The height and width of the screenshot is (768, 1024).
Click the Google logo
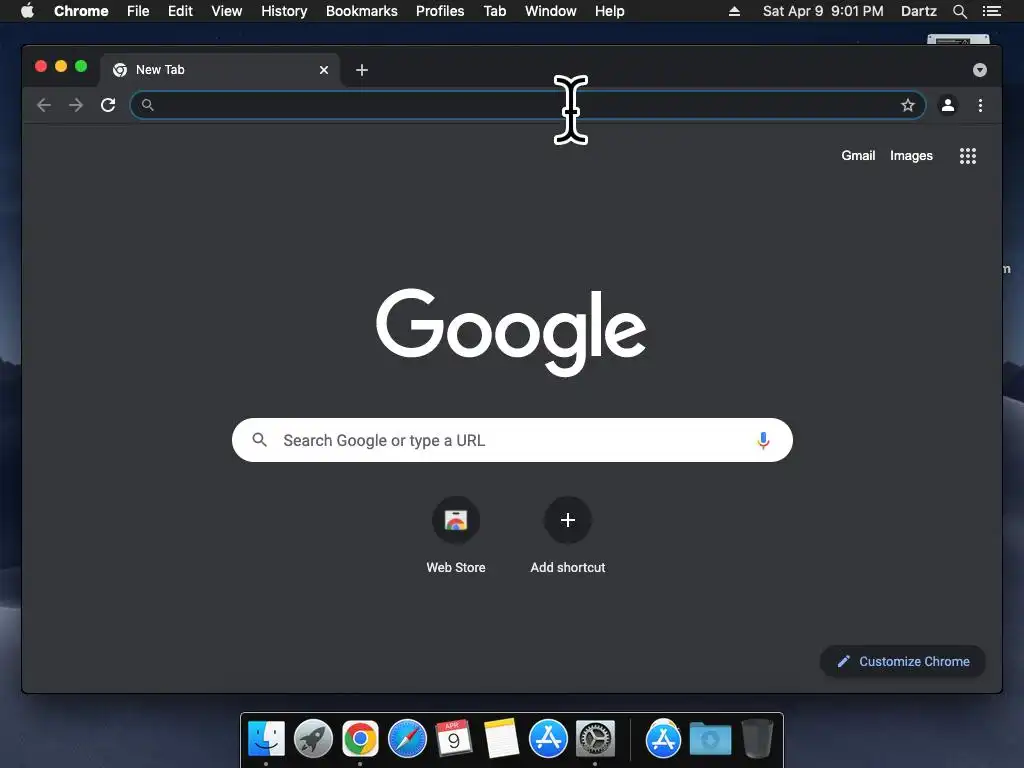pos(511,332)
